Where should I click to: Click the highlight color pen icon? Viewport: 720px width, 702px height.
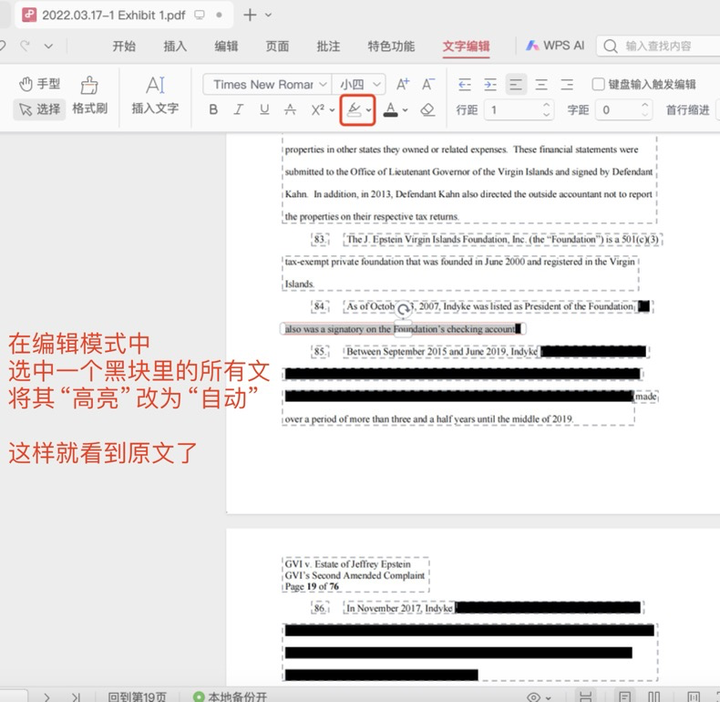[353, 110]
